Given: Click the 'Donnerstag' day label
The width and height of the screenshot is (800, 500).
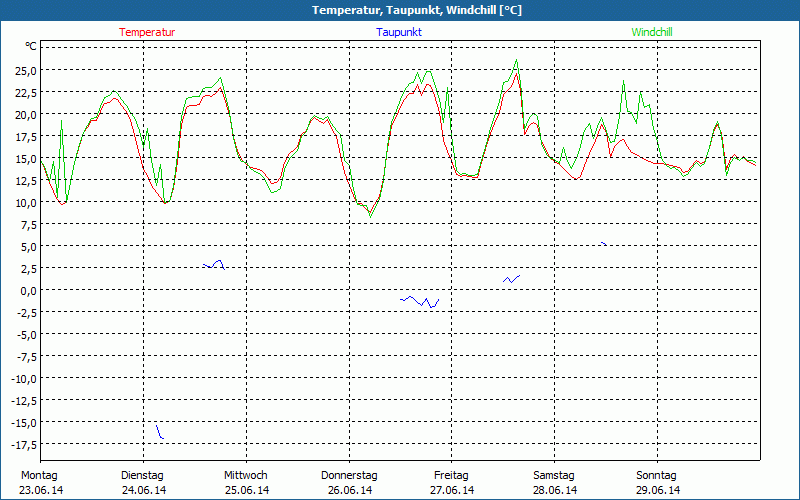Looking at the screenshot, I should pyautogui.click(x=349, y=476).
